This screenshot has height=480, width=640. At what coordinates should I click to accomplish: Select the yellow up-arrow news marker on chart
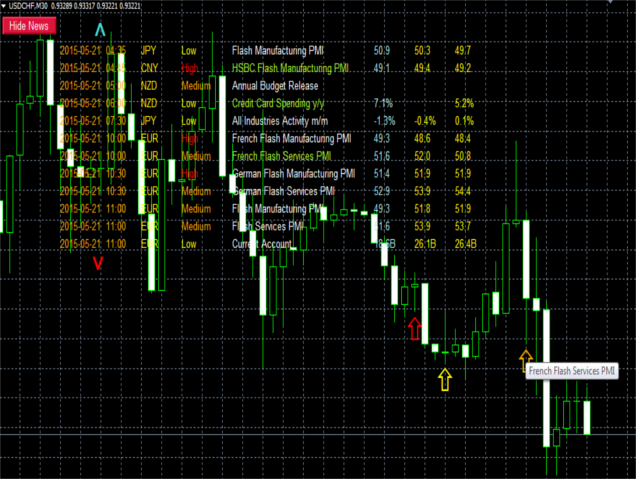pos(445,380)
